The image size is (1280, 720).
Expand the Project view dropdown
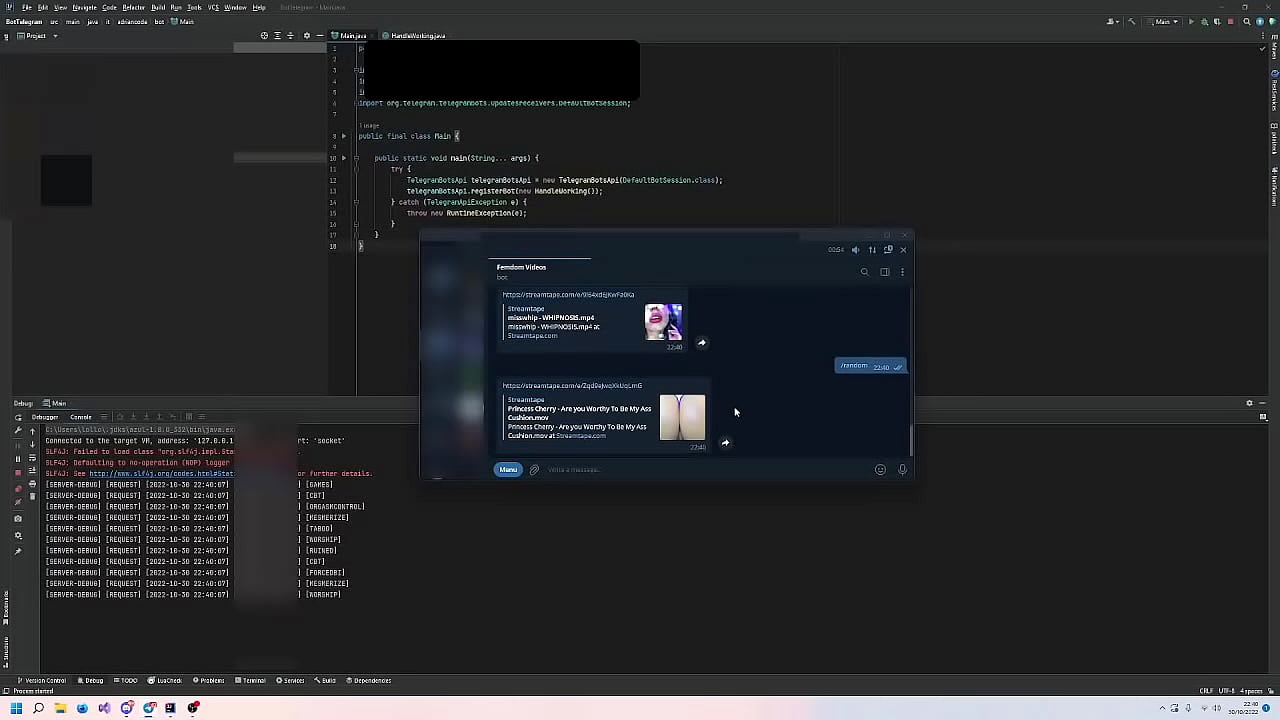[x=55, y=36]
